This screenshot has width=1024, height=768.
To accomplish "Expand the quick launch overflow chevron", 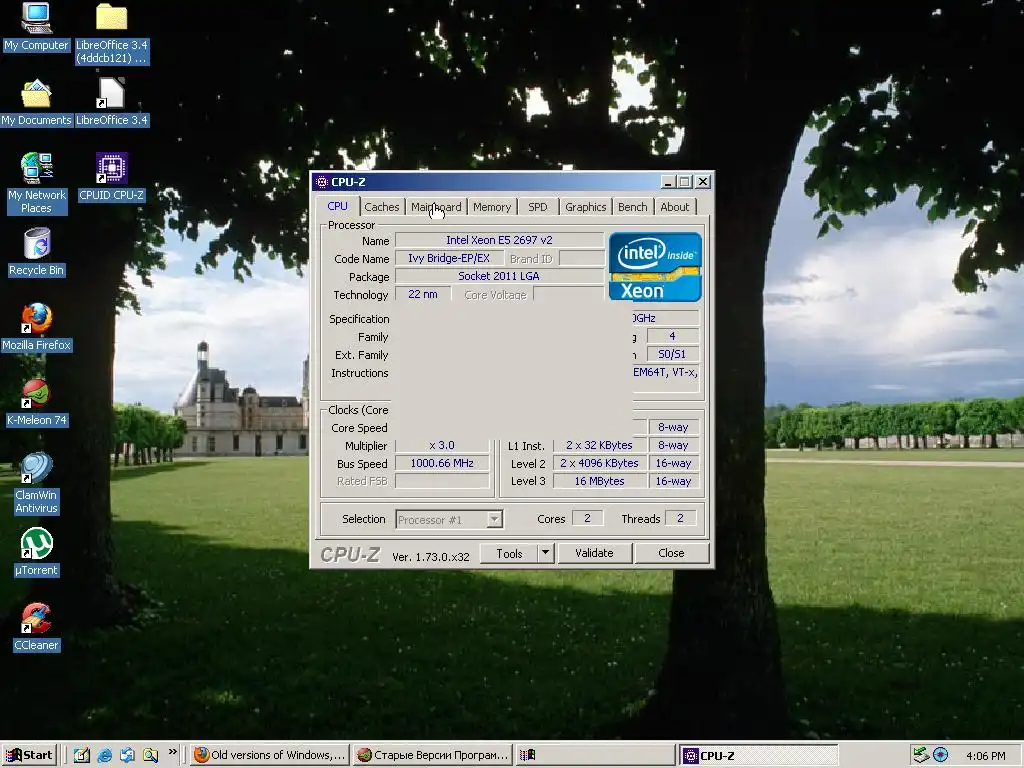I will click(172, 752).
